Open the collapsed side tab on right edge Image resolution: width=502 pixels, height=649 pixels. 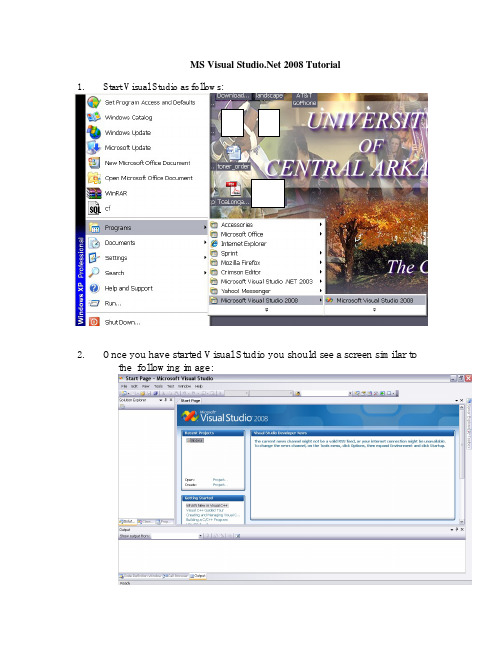click(469, 426)
